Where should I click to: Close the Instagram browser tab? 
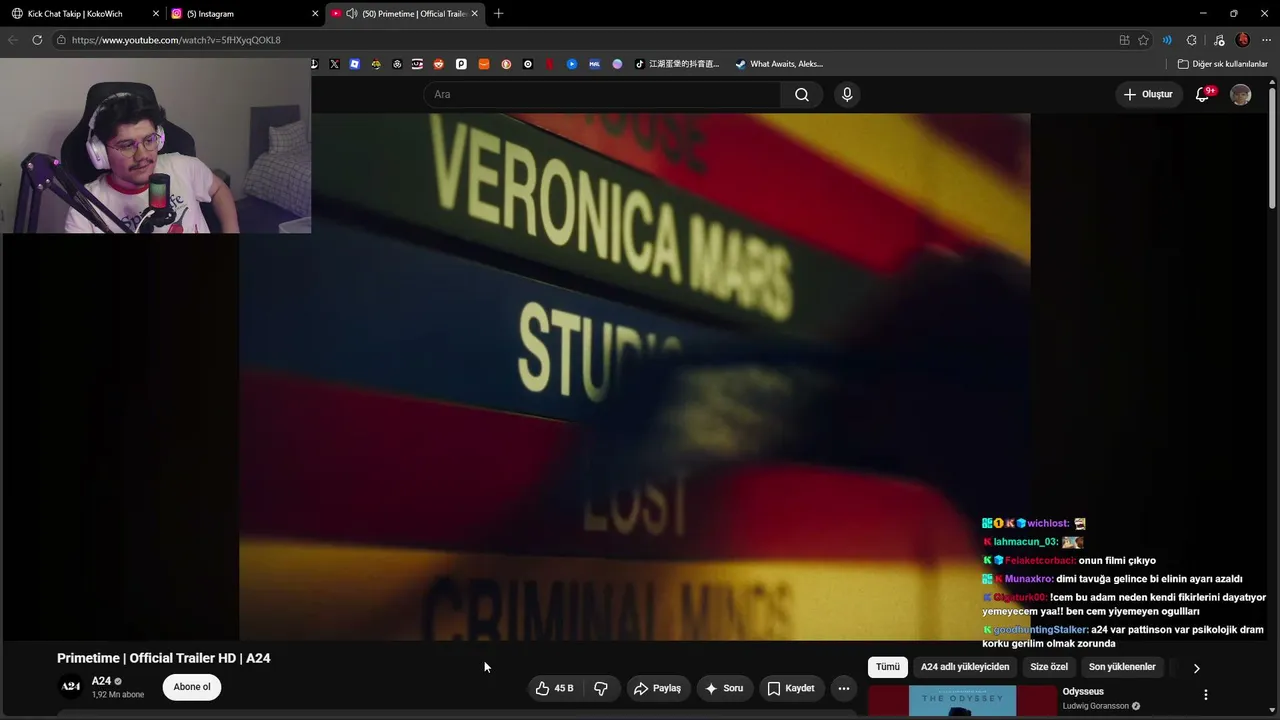[315, 14]
